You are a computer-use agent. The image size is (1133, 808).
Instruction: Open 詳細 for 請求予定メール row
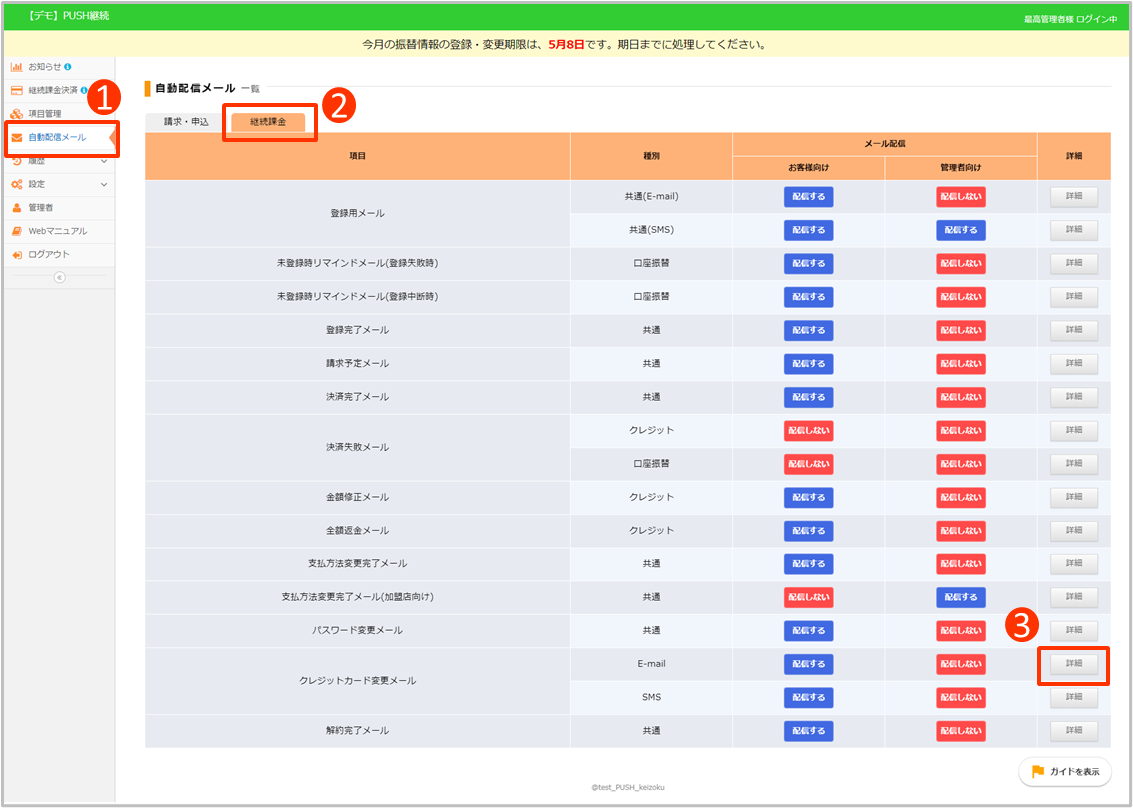point(1073,364)
